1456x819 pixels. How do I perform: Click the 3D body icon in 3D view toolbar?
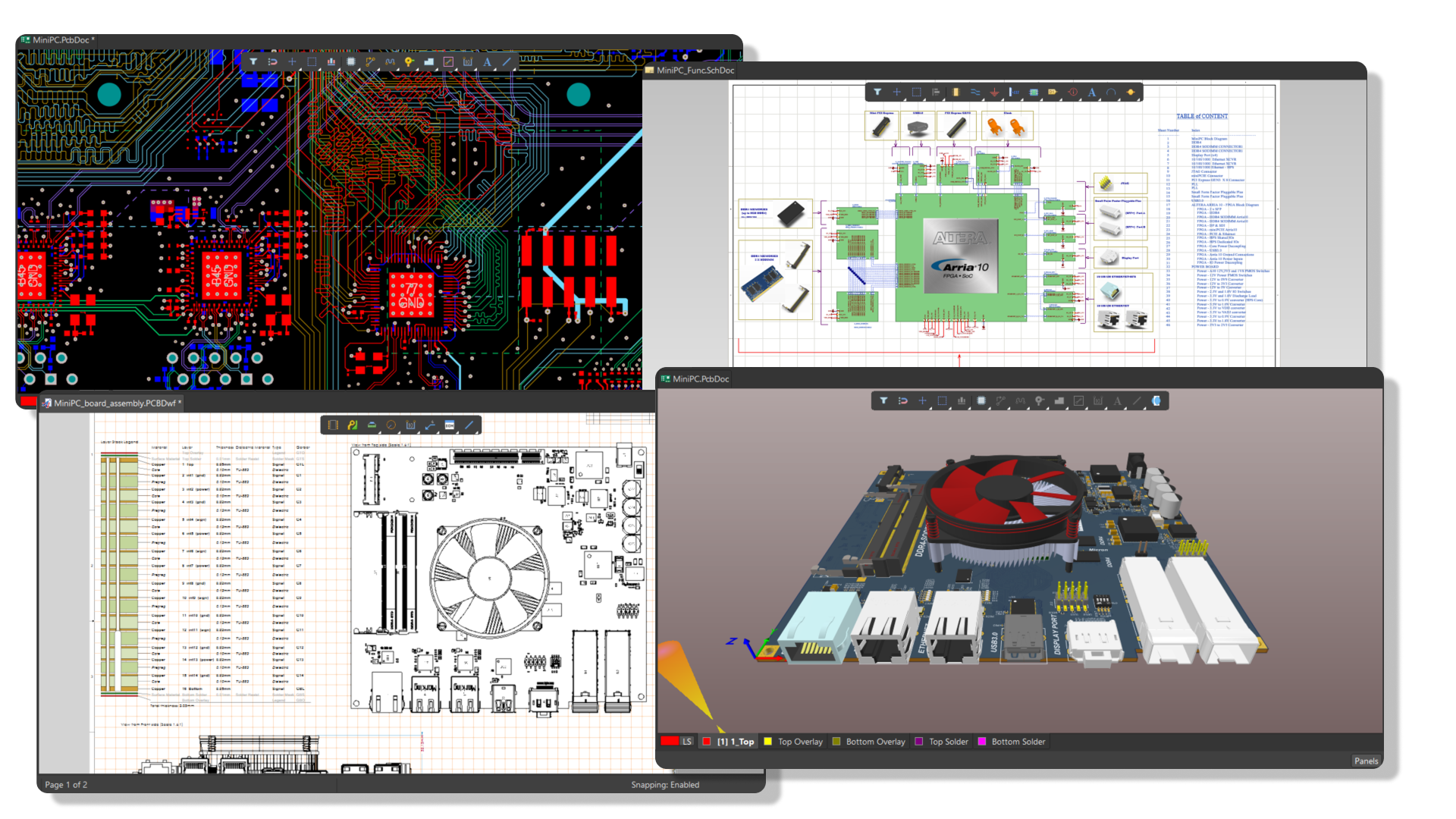(x=1156, y=400)
